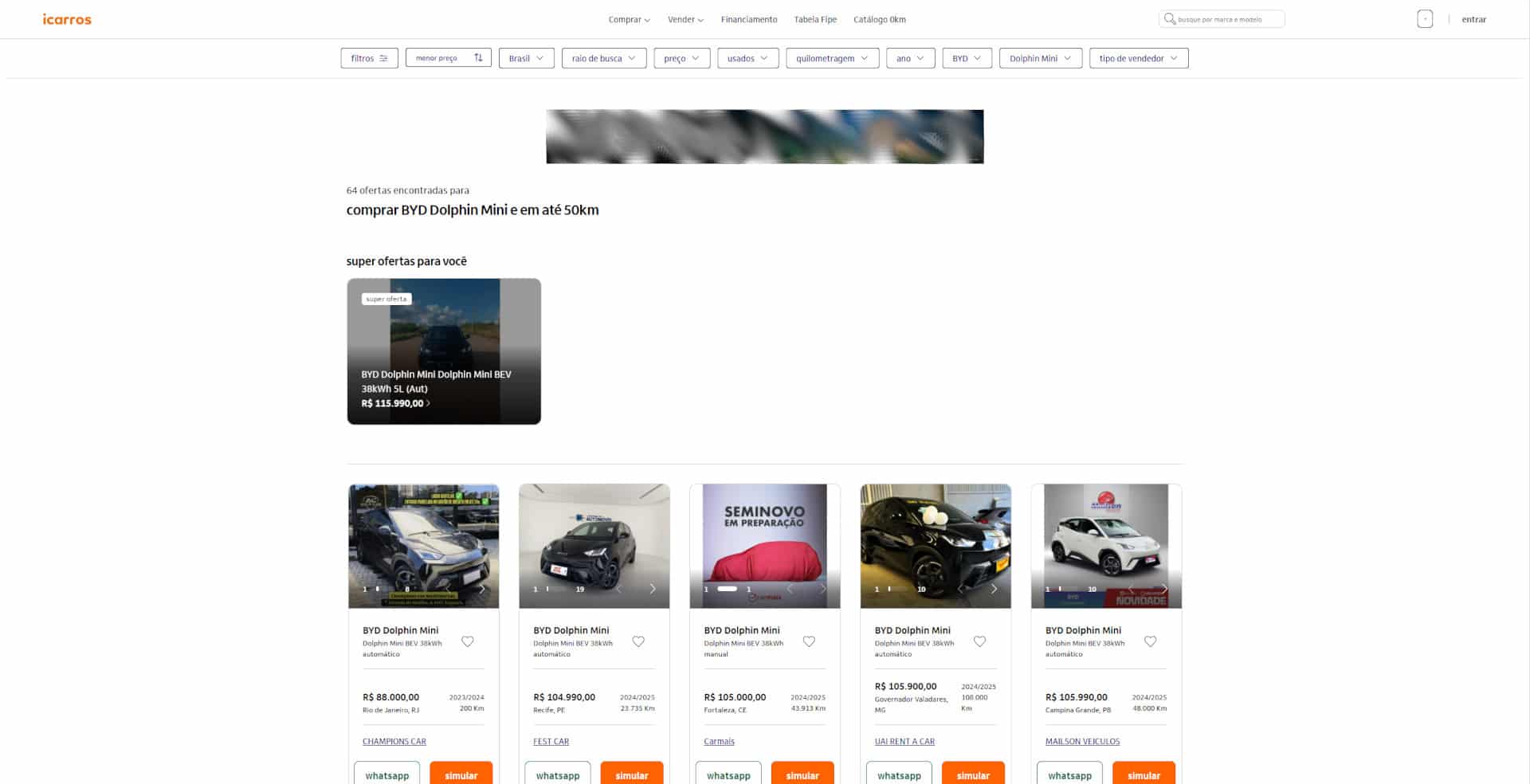Open the BYD brand dropdown
1530x784 pixels.
coord(967,58)
